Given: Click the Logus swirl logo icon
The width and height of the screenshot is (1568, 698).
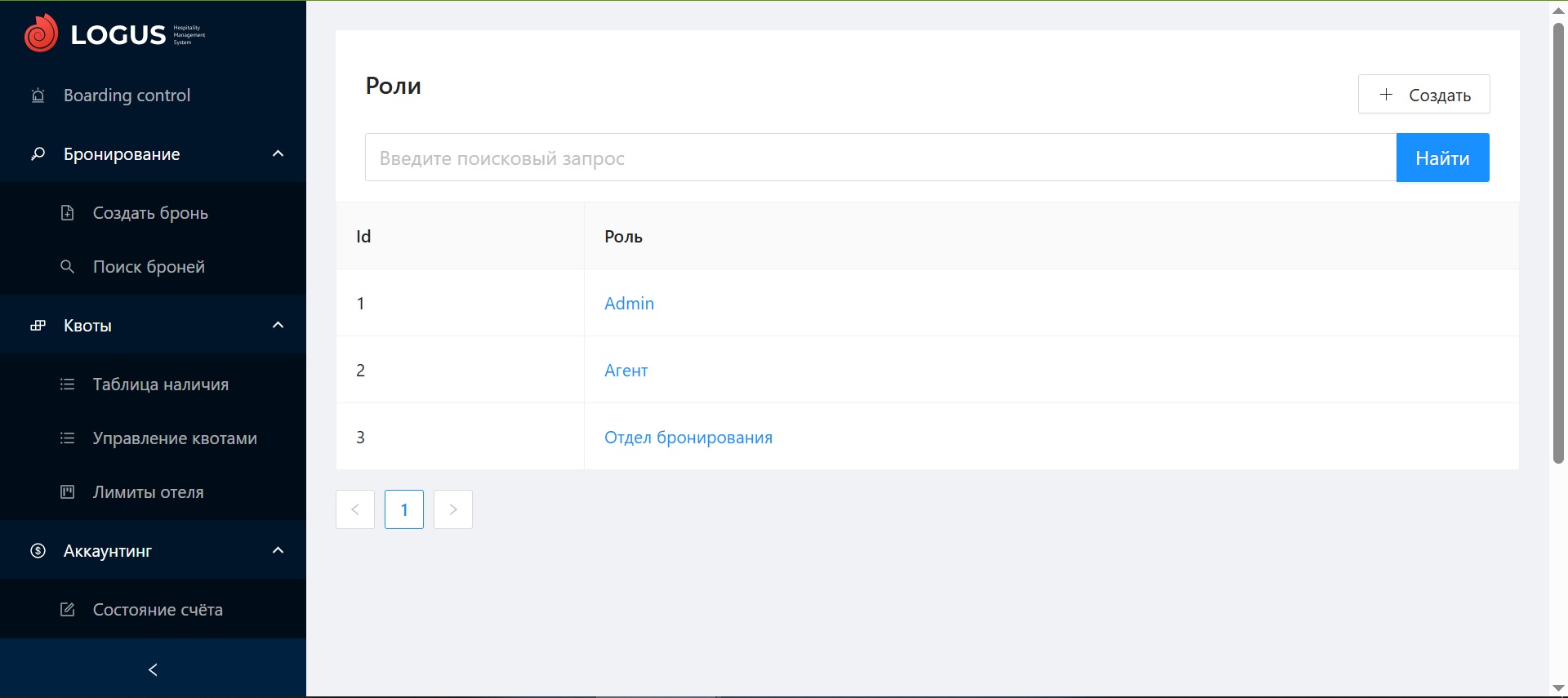Looking at the screenshot, I should tap(41, 33).
